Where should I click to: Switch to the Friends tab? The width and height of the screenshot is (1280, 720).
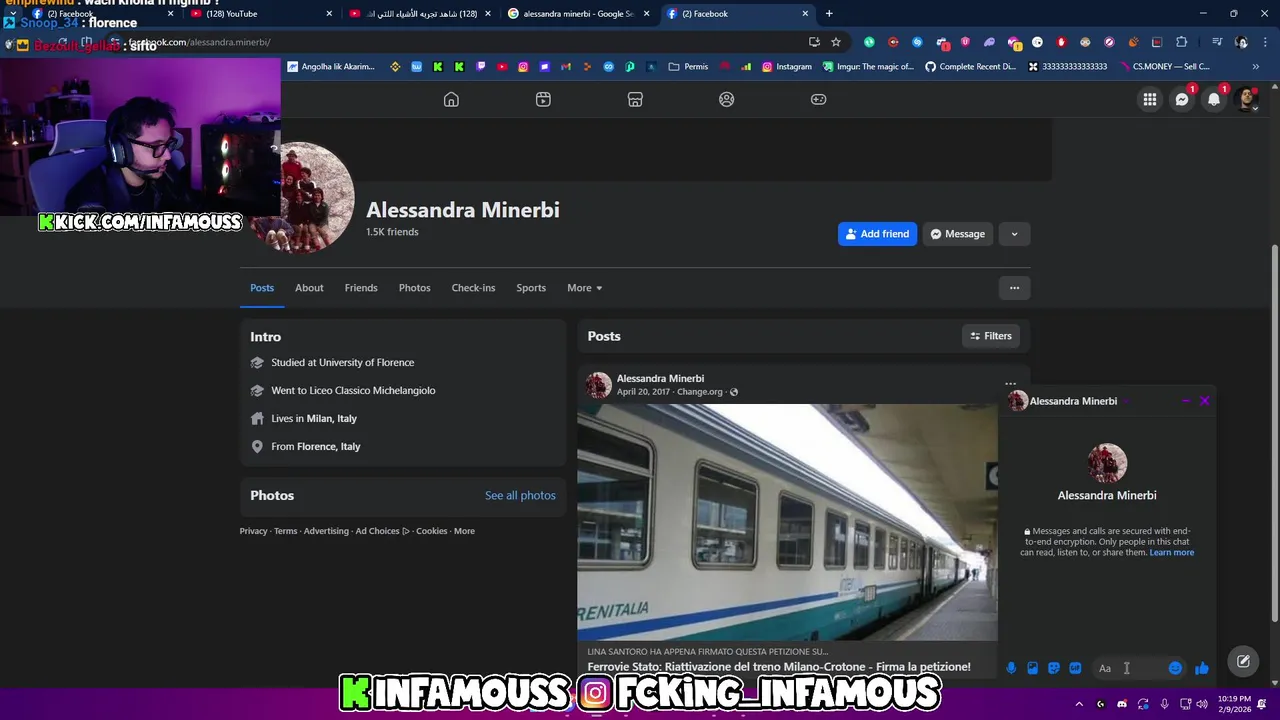pos(361,288)
